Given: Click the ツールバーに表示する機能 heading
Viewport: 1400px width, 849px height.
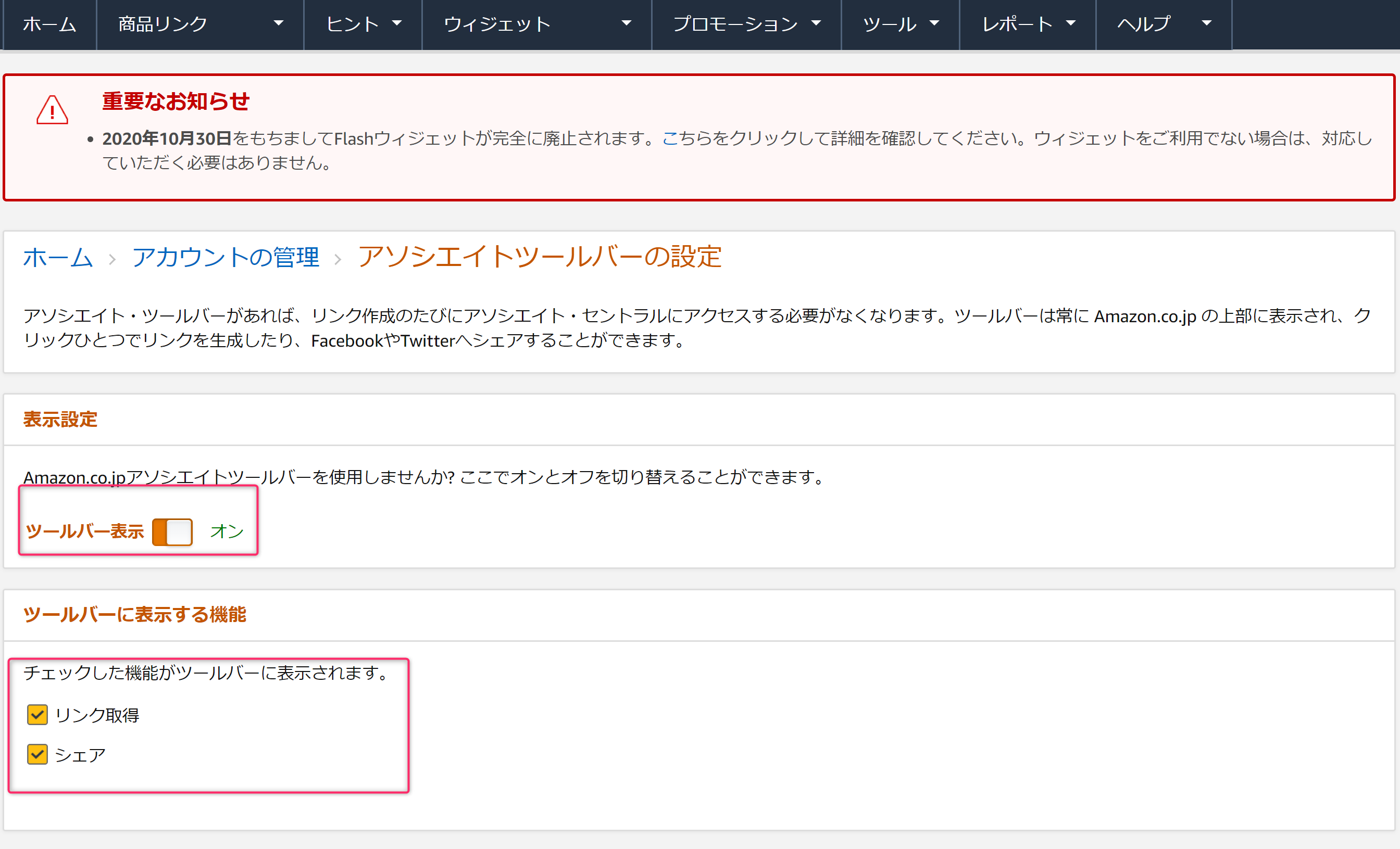Looking at the screenshot, I should tap(135, 614).
